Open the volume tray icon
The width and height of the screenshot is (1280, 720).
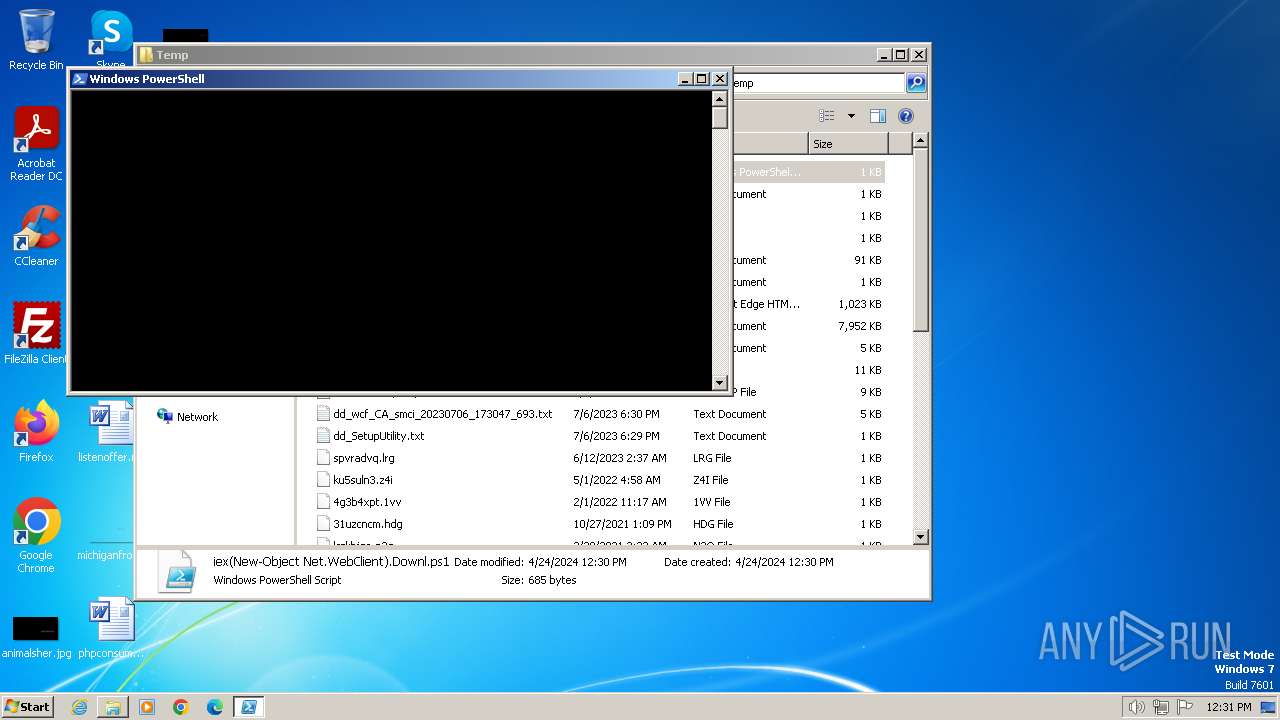(1137, 707)
